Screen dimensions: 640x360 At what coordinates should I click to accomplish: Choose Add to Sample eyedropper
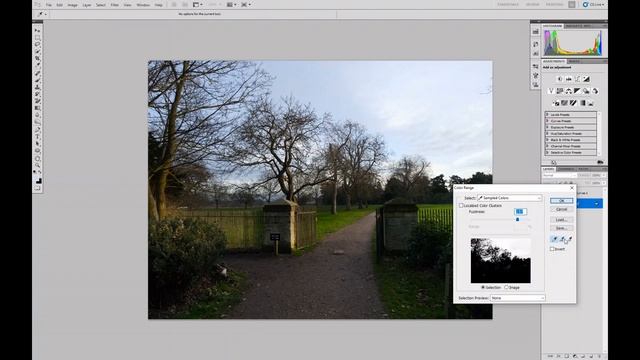tap(562, 239)
